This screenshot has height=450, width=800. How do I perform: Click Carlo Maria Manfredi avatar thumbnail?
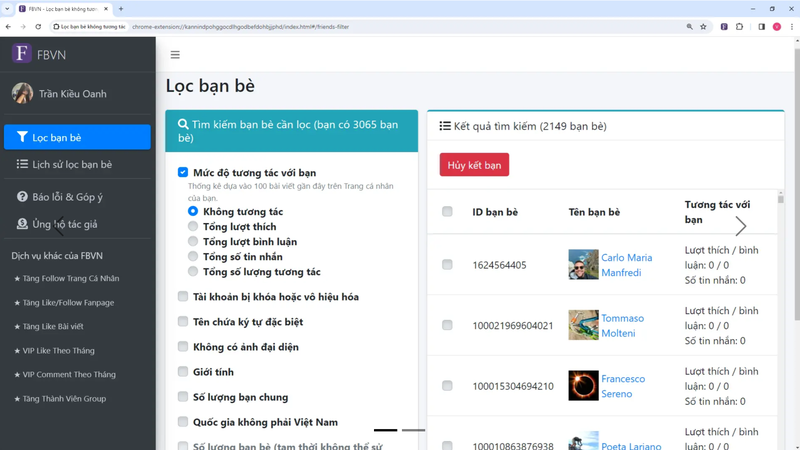(583, 264)
